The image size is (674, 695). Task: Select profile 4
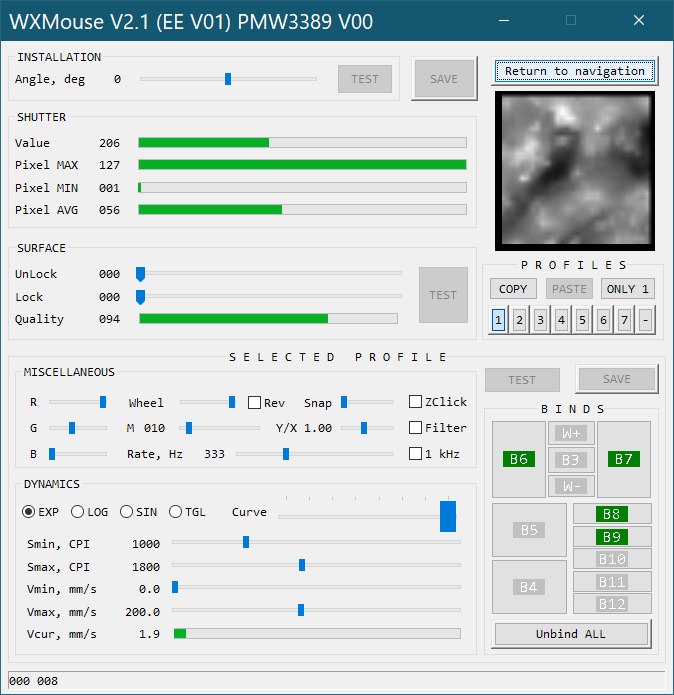[x=561, y=320]
